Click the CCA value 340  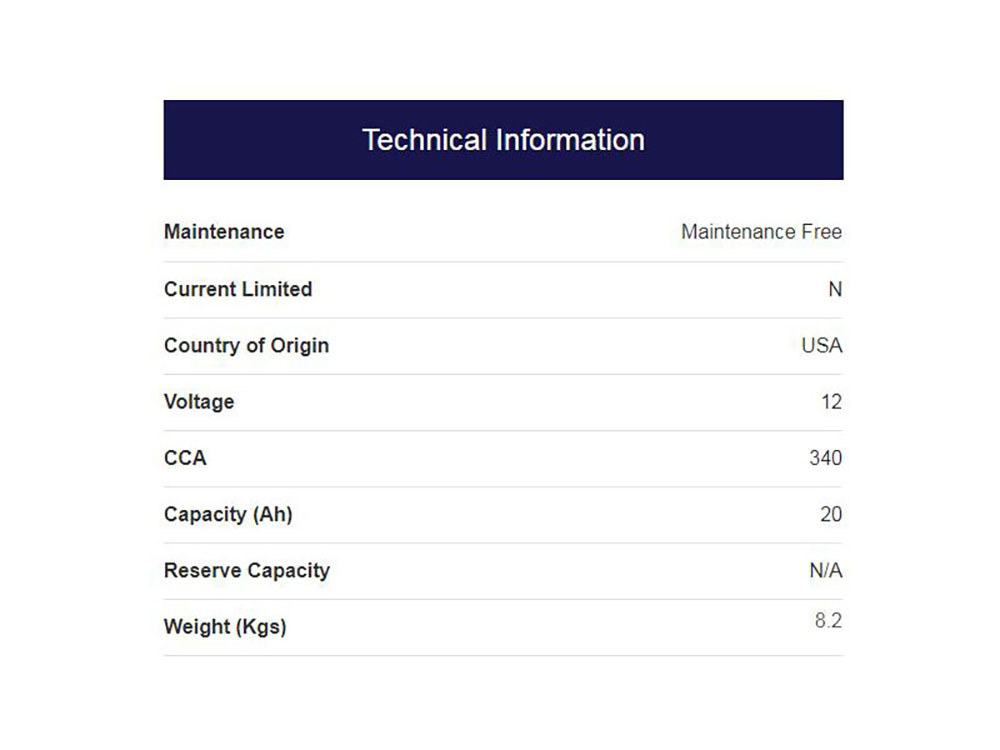click(826, 458)
